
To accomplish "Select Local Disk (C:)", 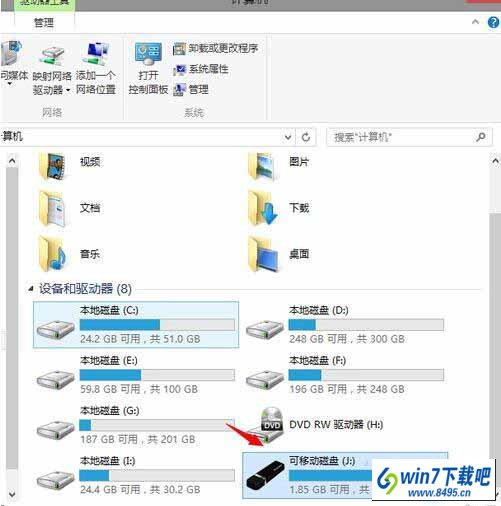I will point(136,325).
